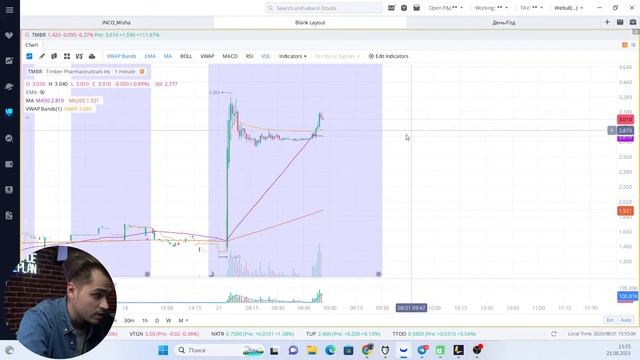
Task: Expand the Open P&L dropdown
Action: [446, 8]
